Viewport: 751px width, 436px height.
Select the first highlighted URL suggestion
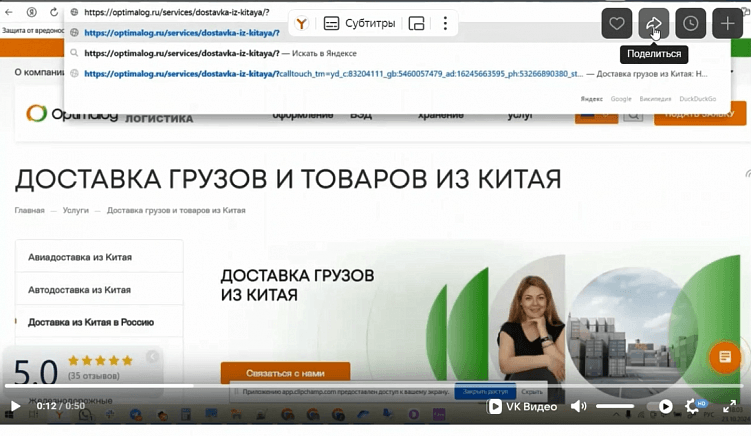[x=182, y=33]
